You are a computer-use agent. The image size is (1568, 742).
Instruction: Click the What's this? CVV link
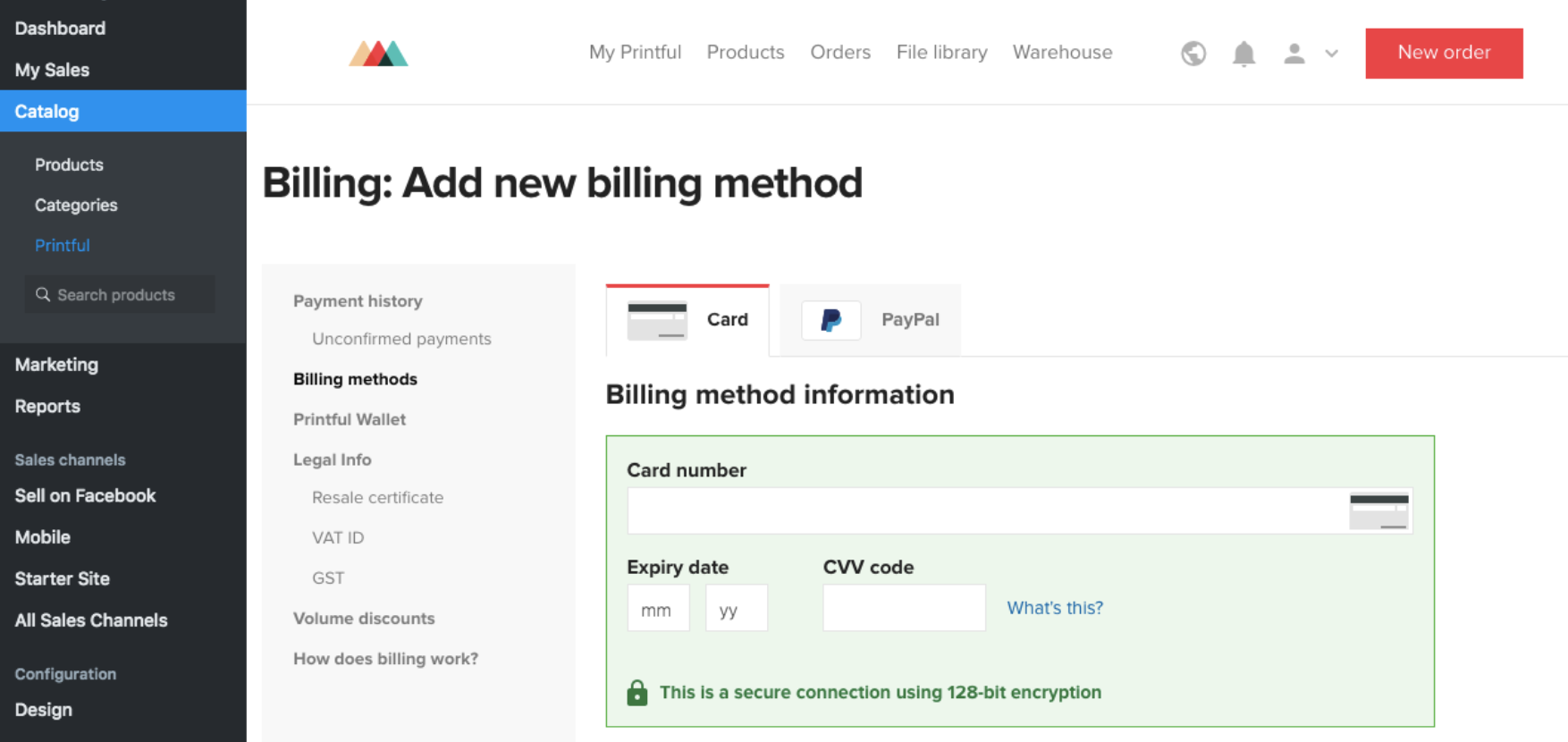coord(1055,608)
